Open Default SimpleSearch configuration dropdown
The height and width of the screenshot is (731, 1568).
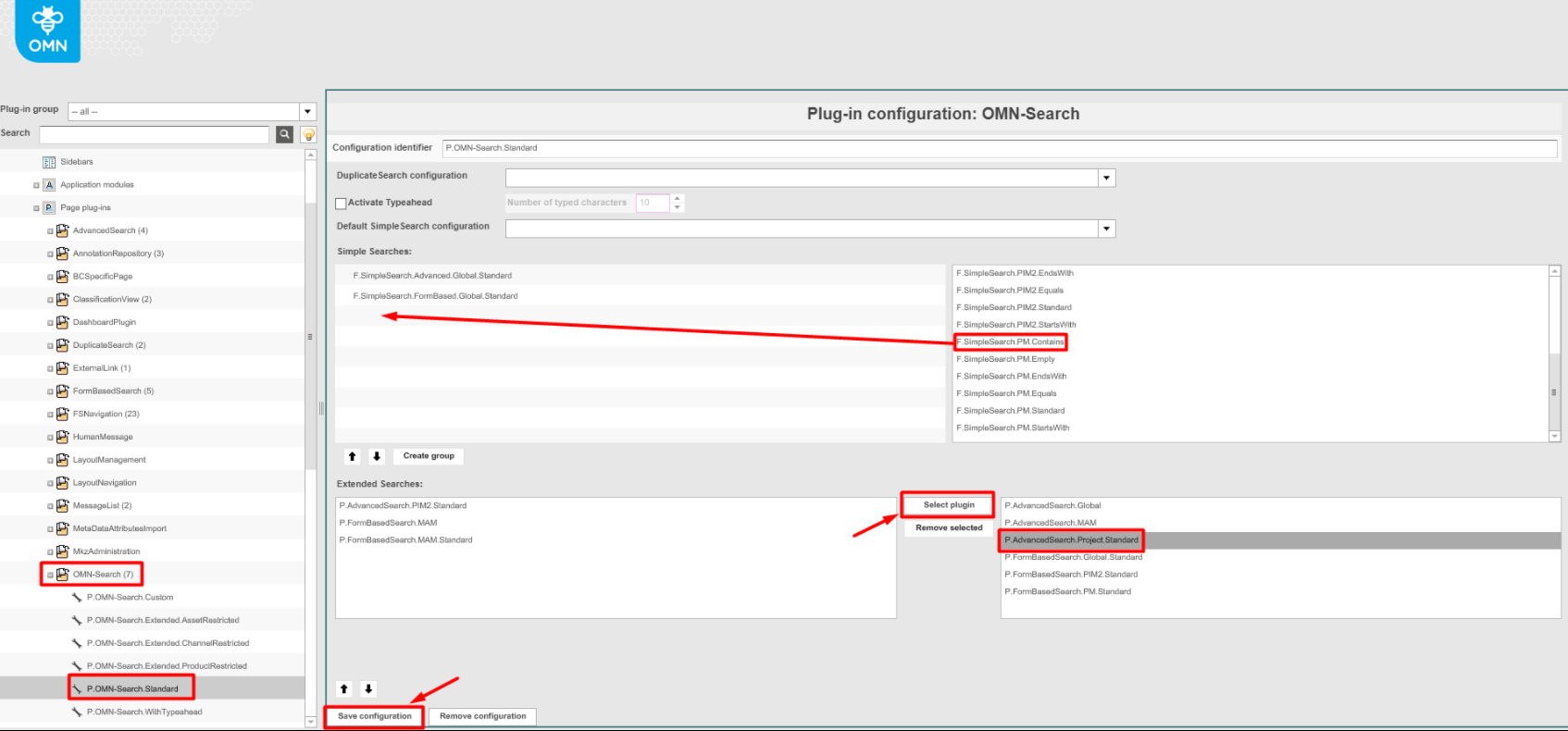[1107, 229]
